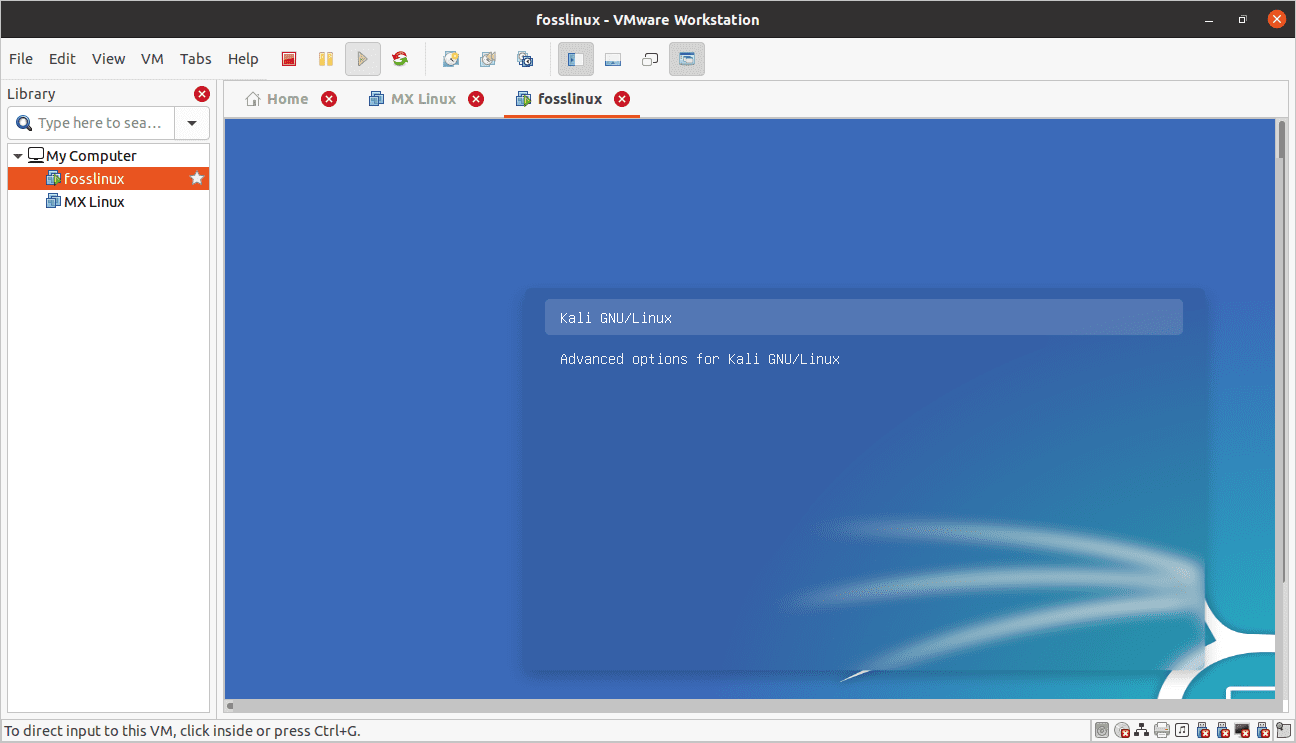Click the hard disk status bar icon
Screen dimensions: 1296x743
click(1102, 731)
